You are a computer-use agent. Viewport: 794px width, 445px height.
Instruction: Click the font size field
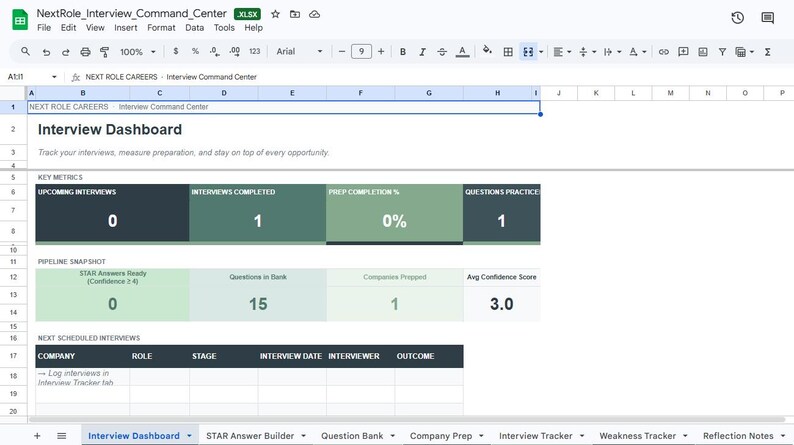point(361,51)
